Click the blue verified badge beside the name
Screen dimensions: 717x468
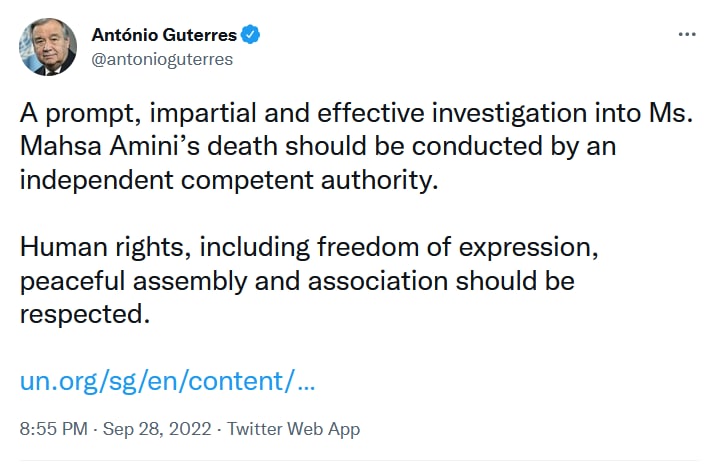click(251, 35)
